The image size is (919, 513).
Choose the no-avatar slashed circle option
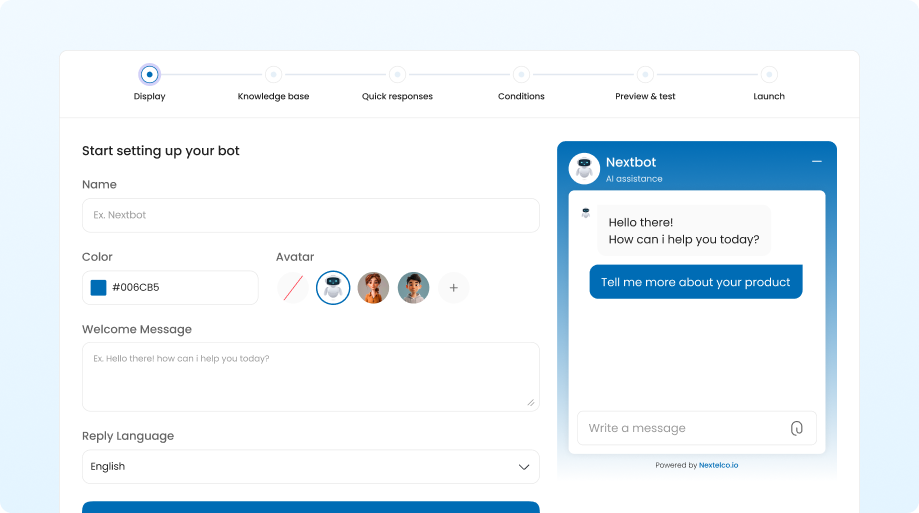(293, 288)
